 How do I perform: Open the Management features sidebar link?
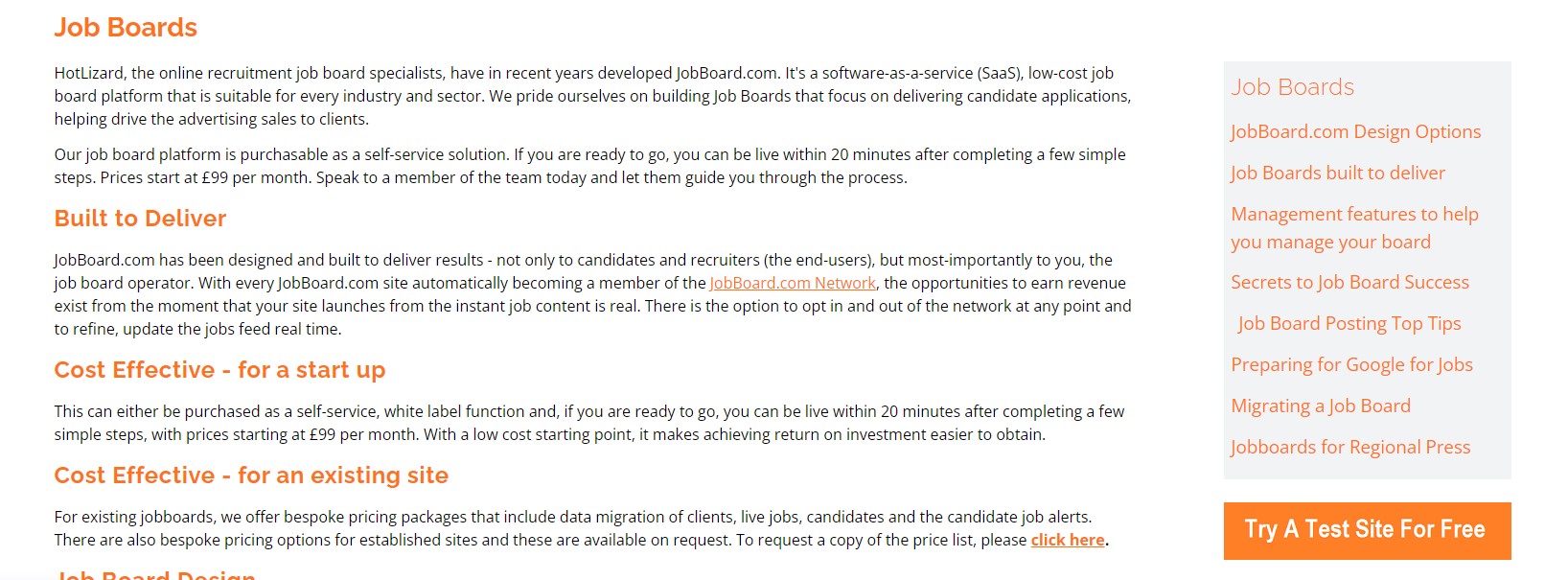pos(1353,228)
